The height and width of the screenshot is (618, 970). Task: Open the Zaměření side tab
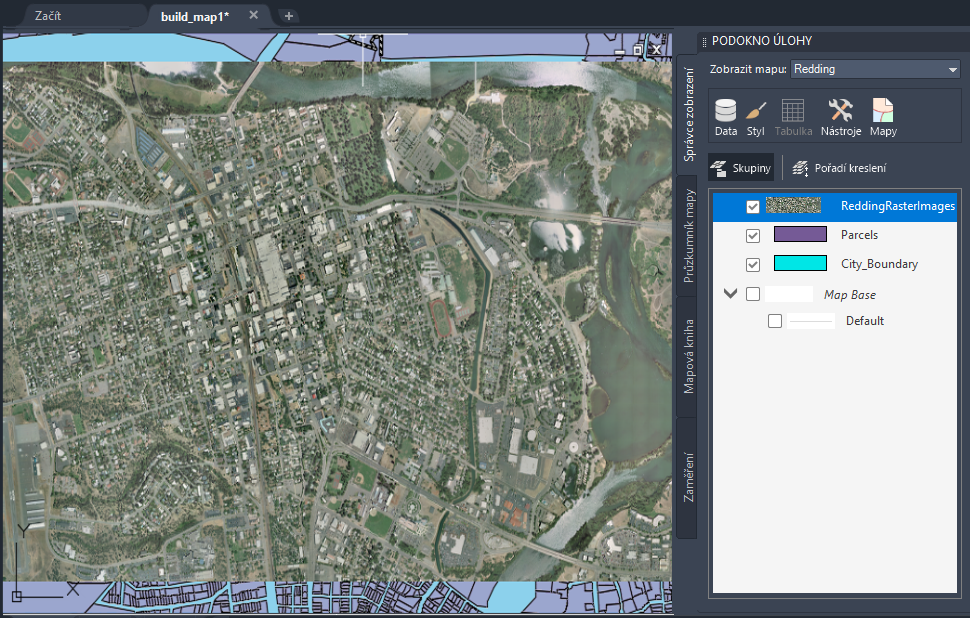688,478
